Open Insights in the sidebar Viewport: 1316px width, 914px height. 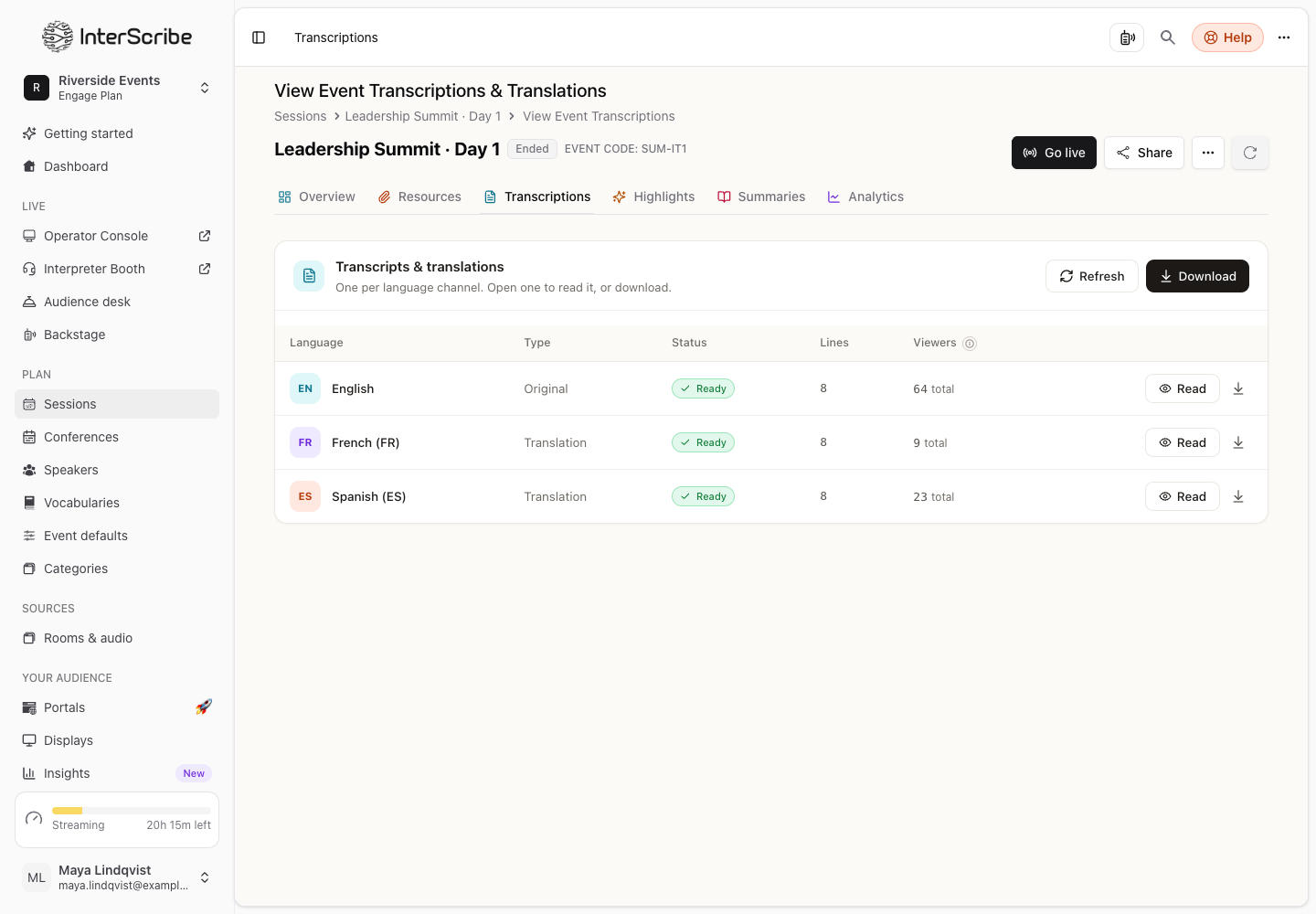(117, 773)
